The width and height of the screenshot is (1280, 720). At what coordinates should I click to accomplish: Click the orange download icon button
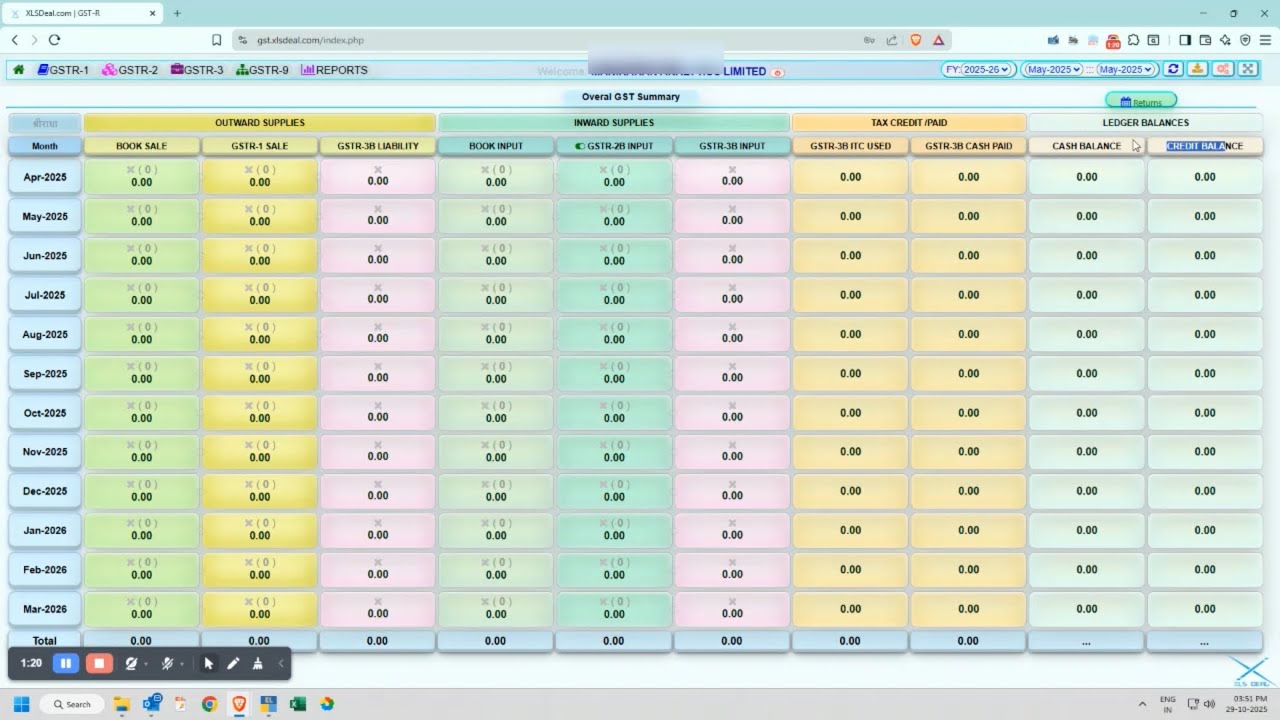click(x=1197, y=69)
